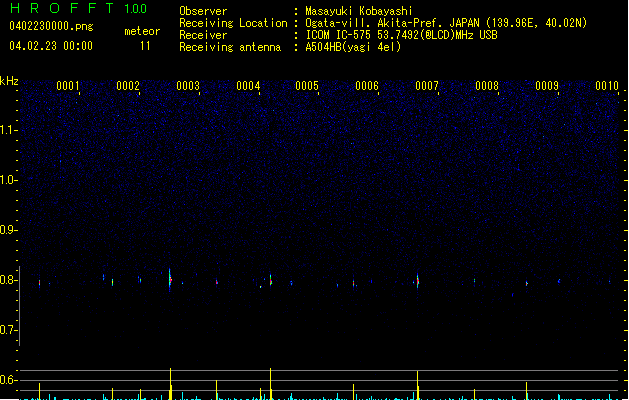Screen dimensions: 629x400
Task: Click the observer name Masayuki Kobayashi
Action: pyautogui.click(x=359, y=11)
